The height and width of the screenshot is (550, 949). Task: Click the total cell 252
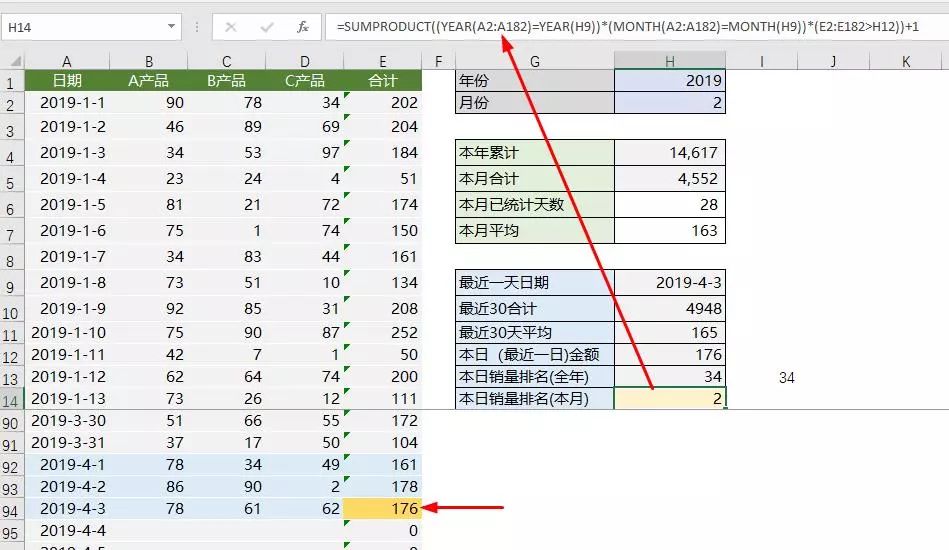pyautogui.click(x=383, y=332)
